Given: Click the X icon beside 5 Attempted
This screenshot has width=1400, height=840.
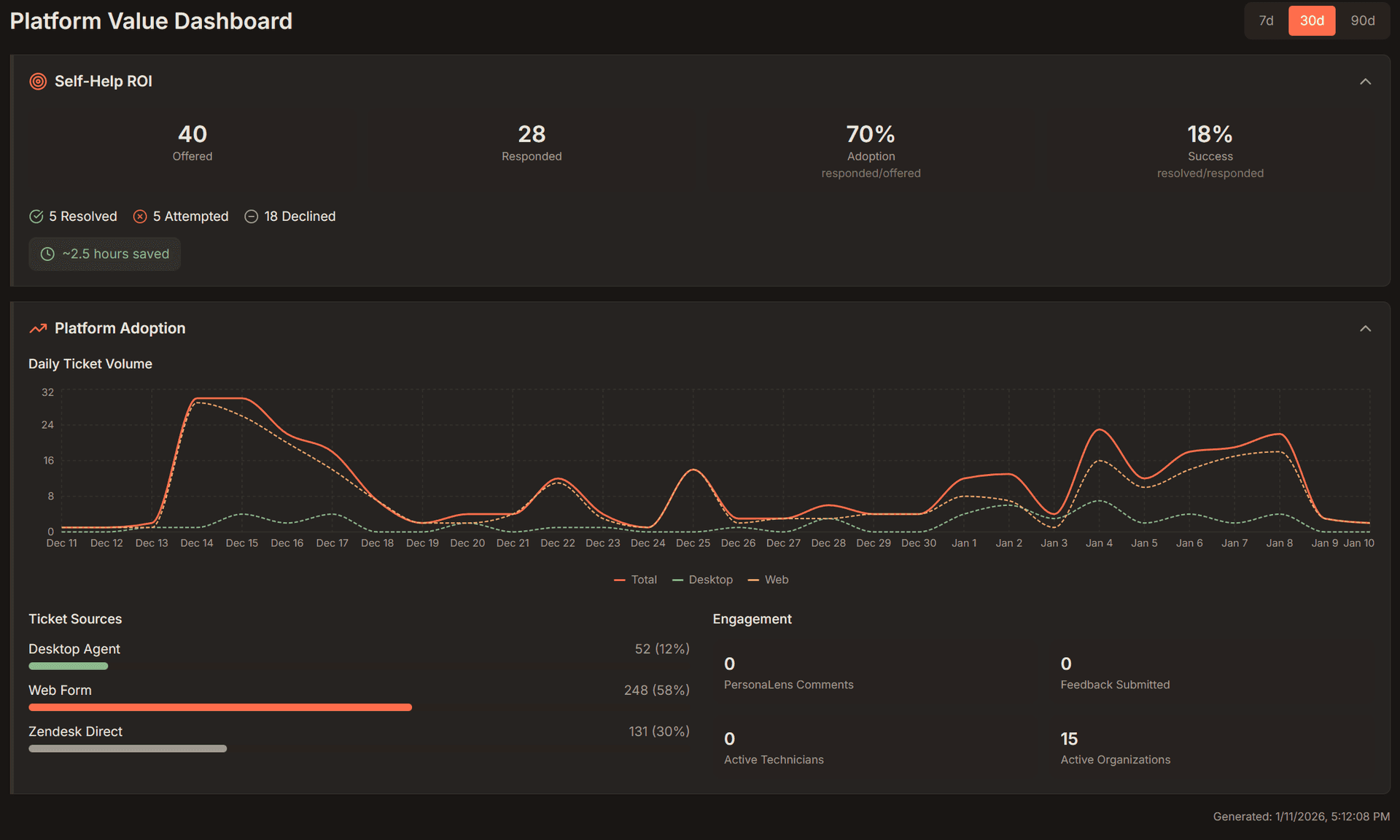Looking at the screenshot, I should (x=140, y=216).
